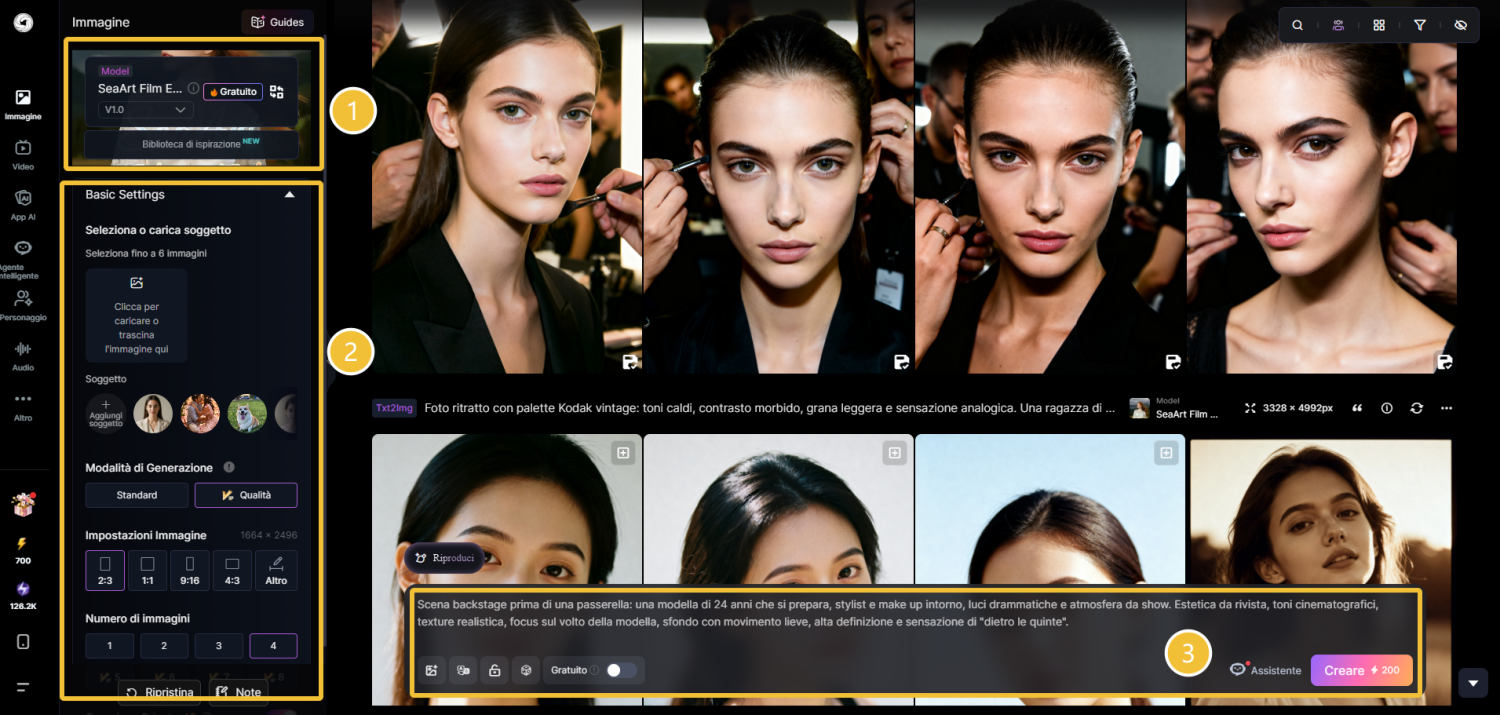Click the search icon in top toolbar

click(1297, 26)
